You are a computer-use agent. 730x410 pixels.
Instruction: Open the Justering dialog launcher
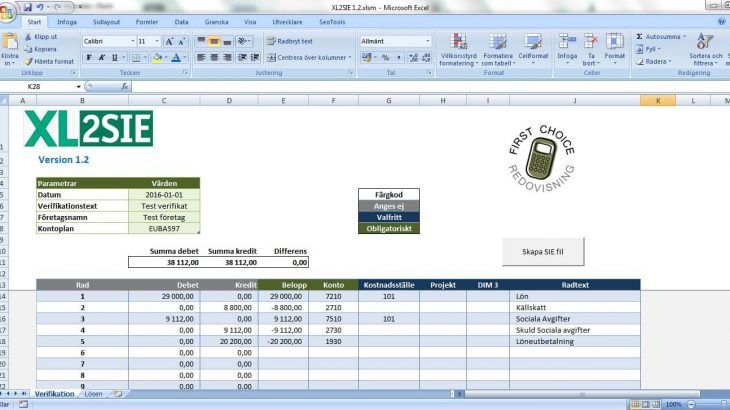[350, 73]
